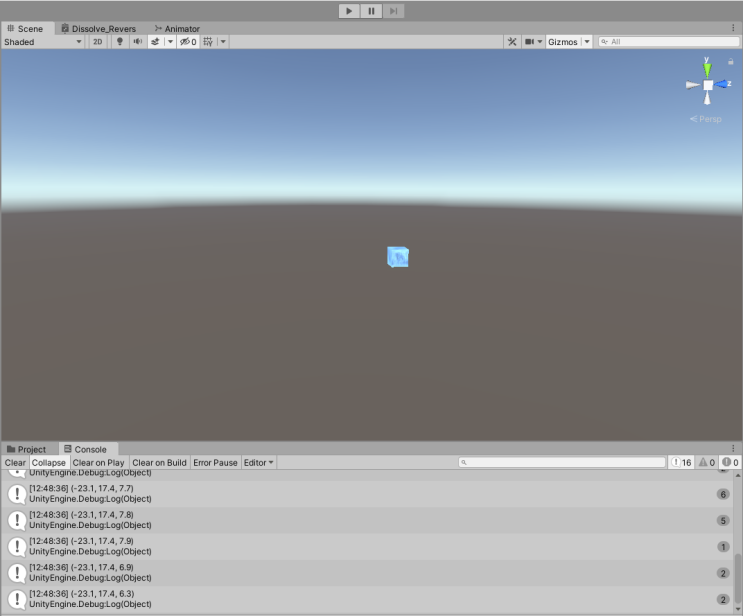Toggle hidden objects visibility counter

(x=188, y=42)
